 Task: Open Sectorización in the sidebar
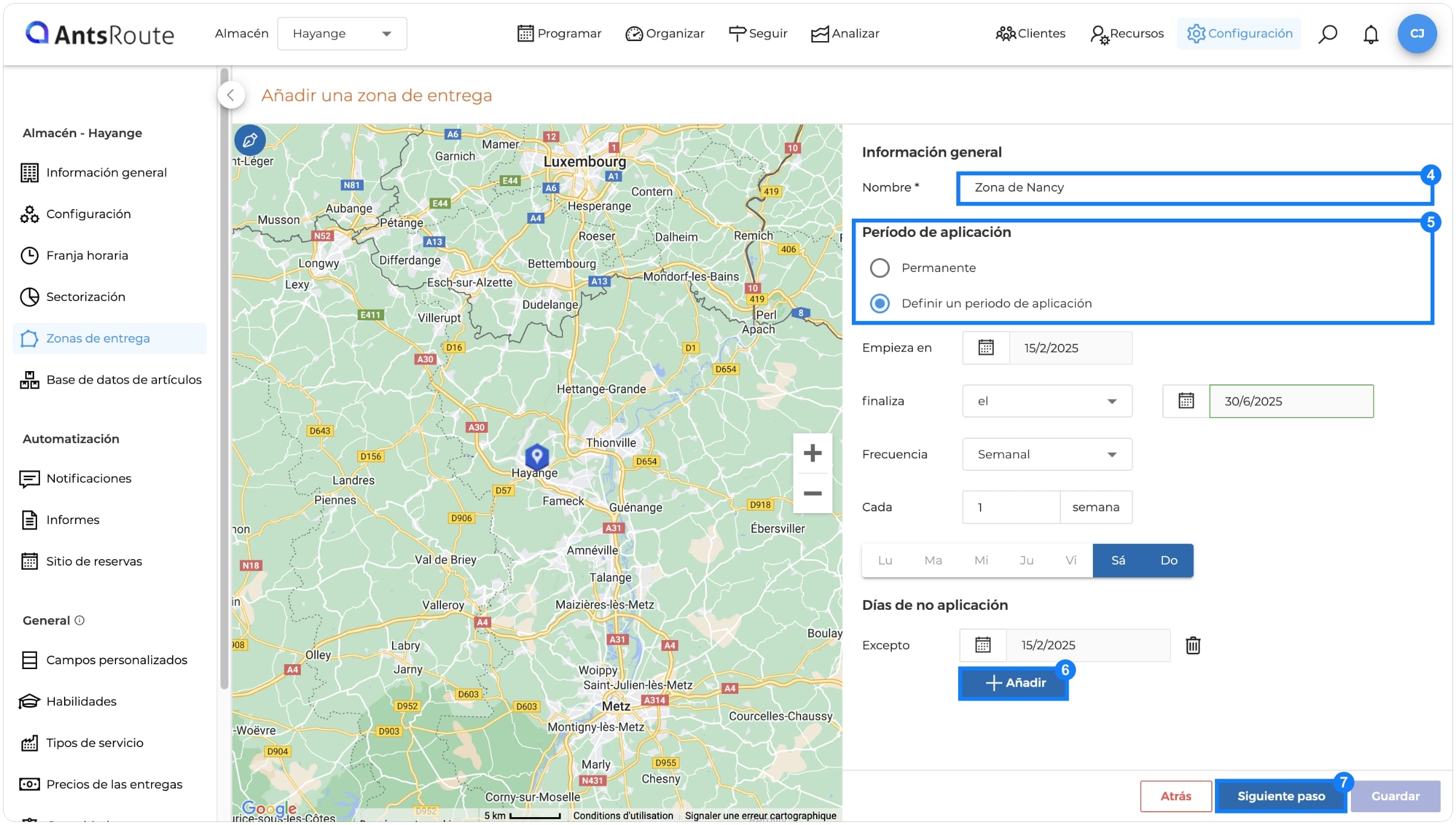pyautogui.click(x=109, y=297)
